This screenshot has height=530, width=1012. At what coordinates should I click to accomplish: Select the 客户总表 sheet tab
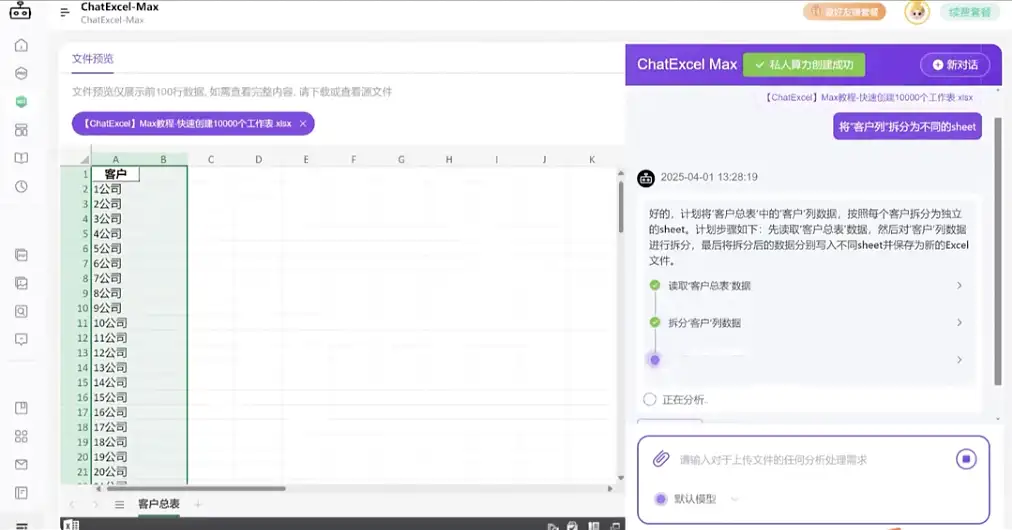tap(159, 504)
